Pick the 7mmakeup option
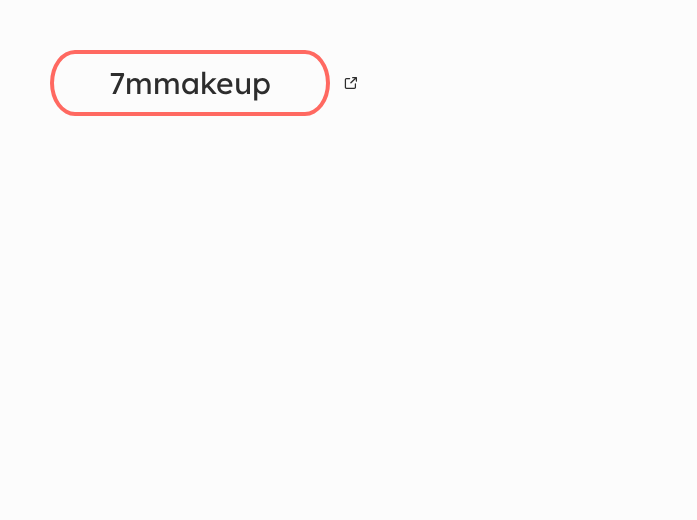 pyautogui.click(x=190, y=83)
